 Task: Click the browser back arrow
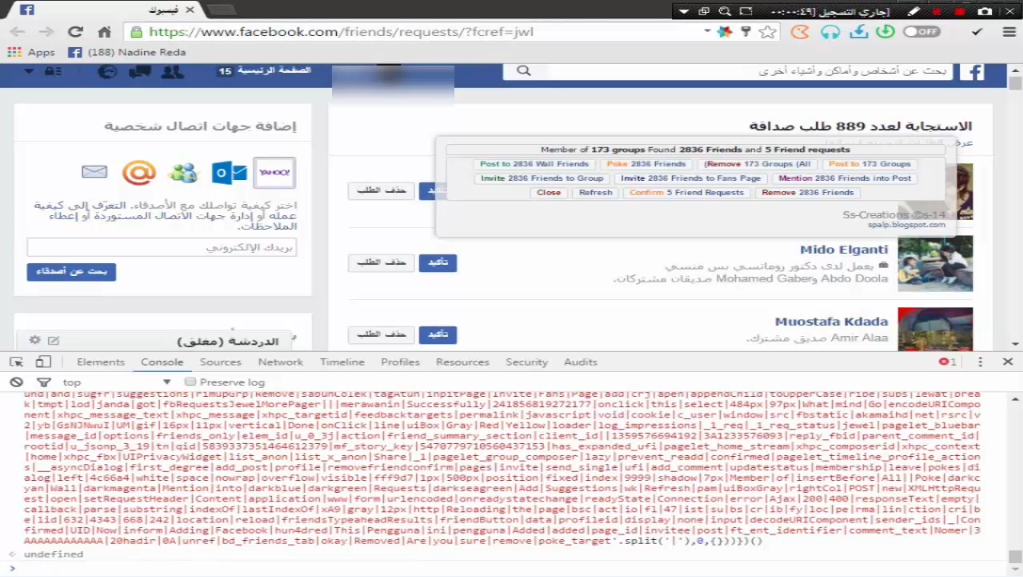pyautogui.click(x=18, y=31)
